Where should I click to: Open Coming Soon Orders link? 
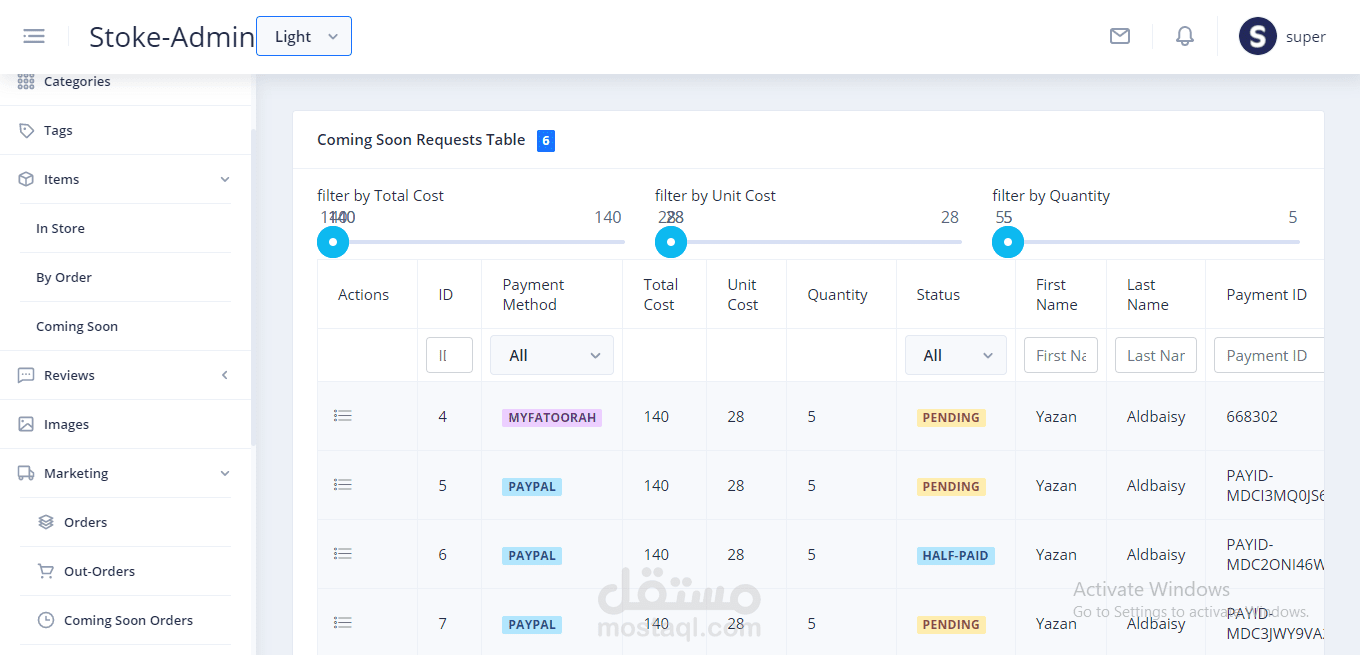click(x=128, y=620)
